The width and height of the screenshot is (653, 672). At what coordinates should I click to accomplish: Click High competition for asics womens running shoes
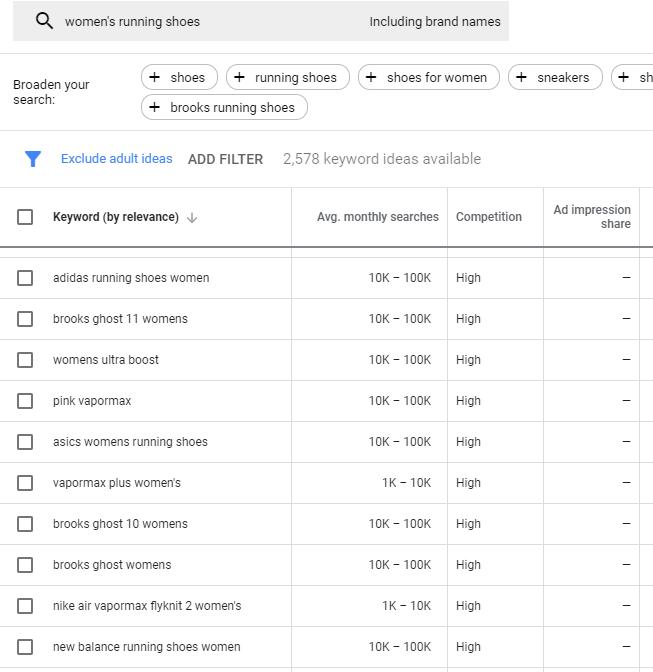click(x=468, y=442)
